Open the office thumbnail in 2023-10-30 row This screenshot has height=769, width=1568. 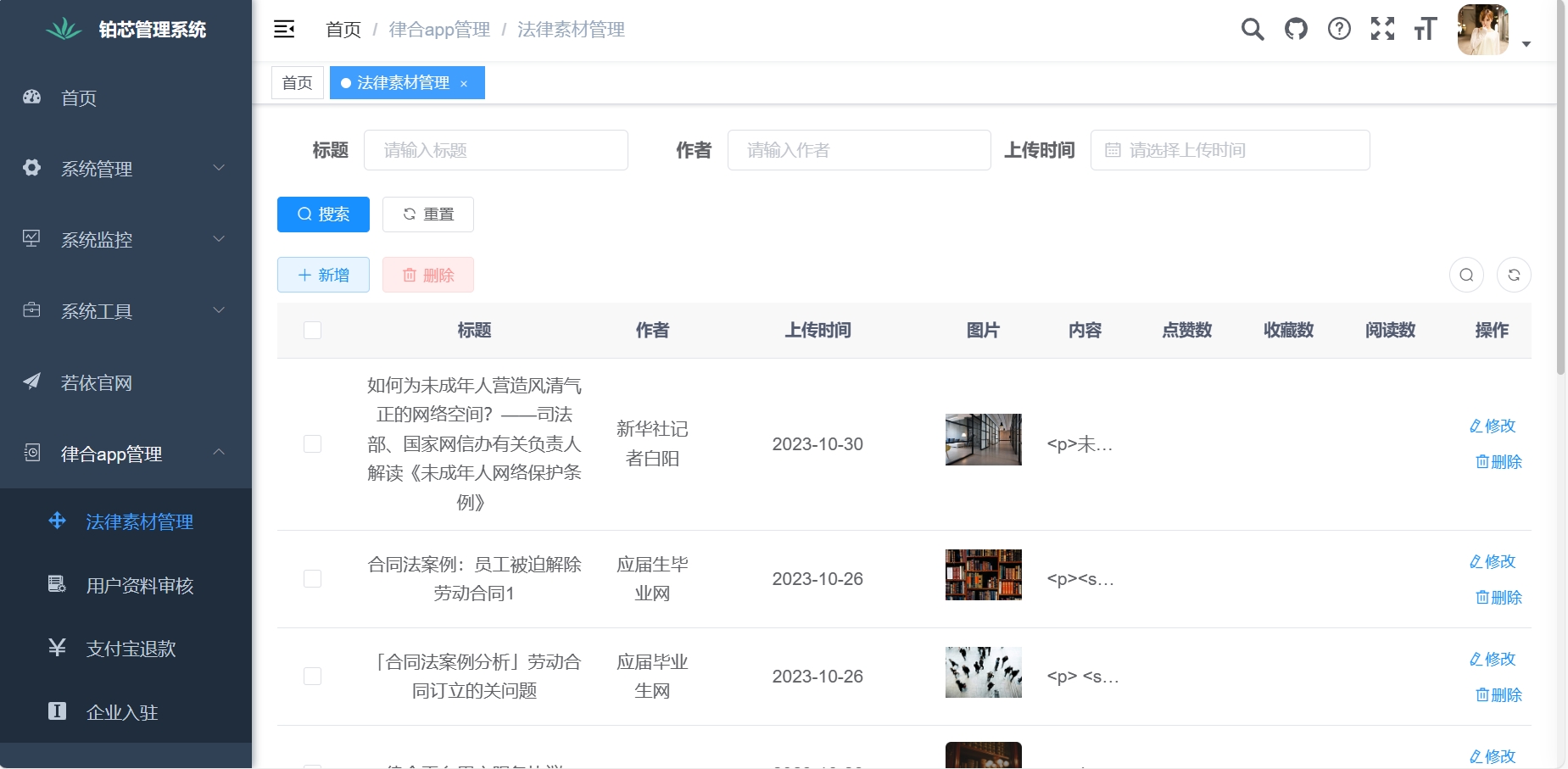[984, 439]
